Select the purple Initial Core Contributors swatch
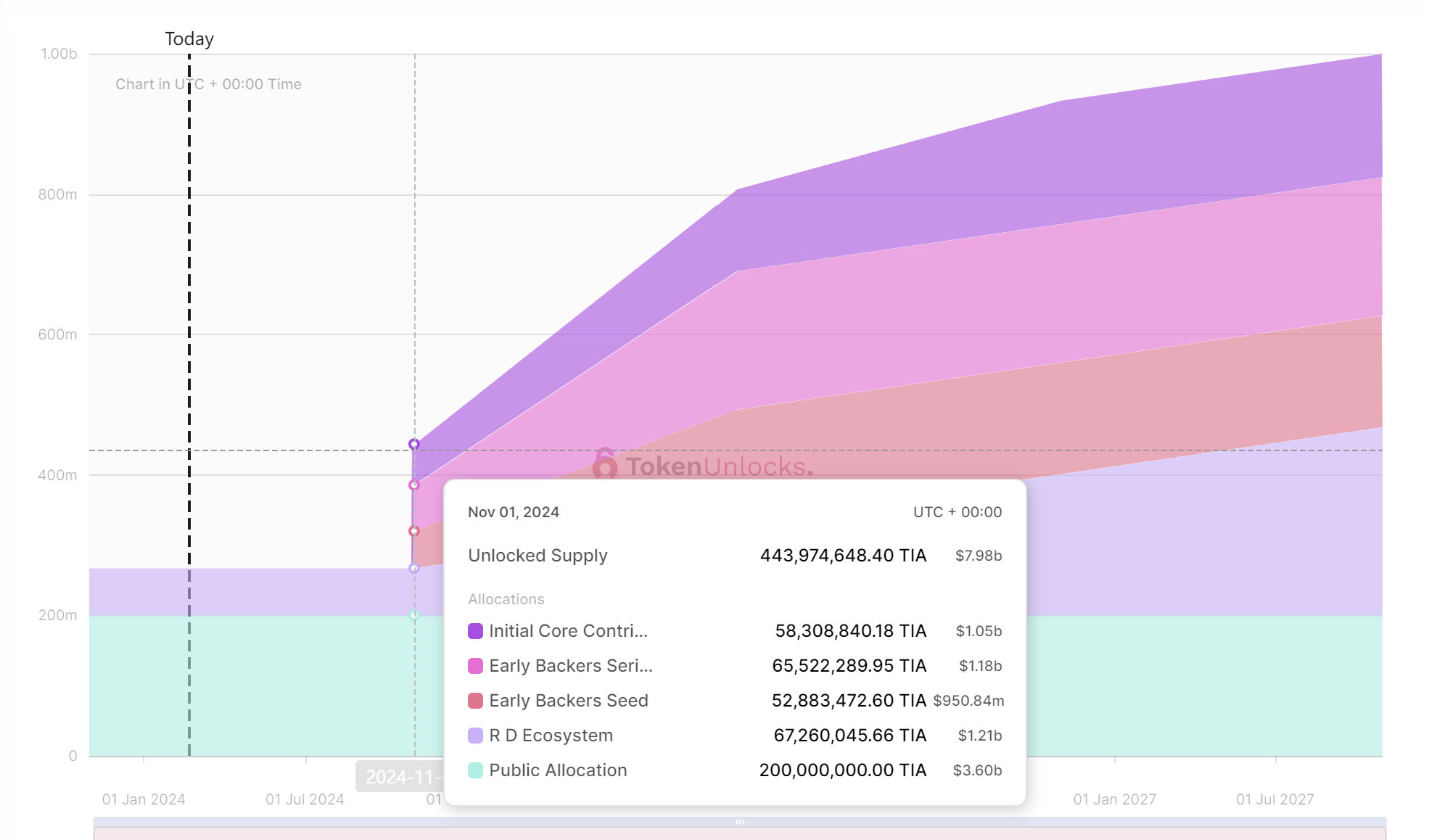This screenshot has height=840, width=1429. 475,631
